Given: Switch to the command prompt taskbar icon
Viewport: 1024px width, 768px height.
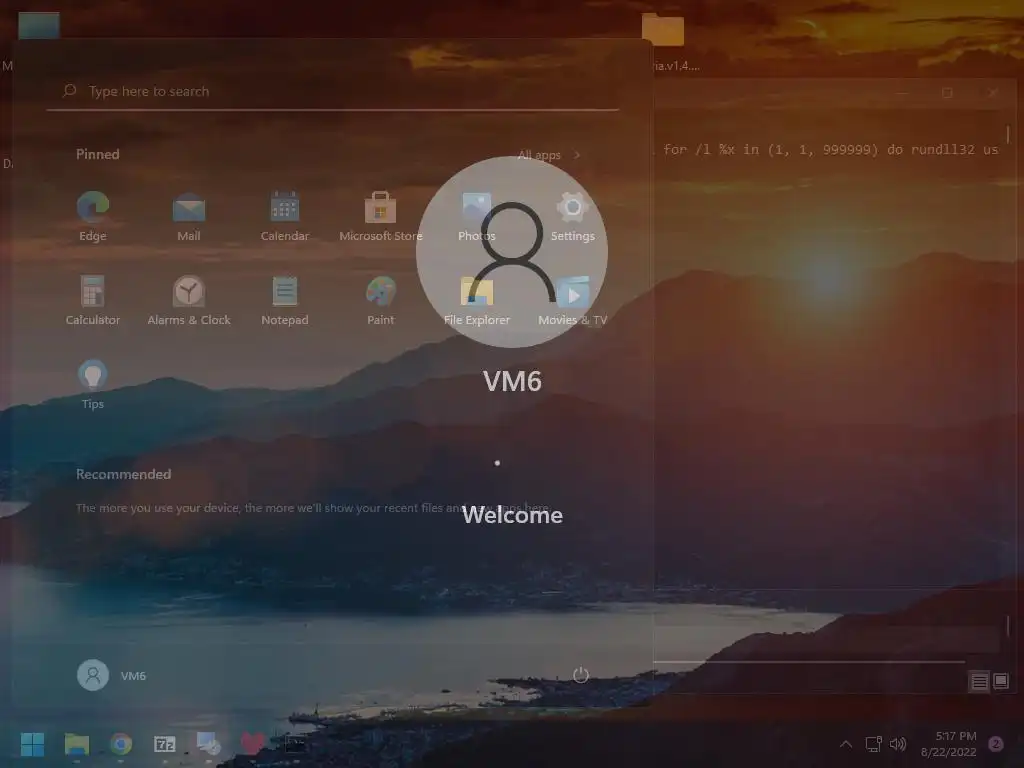Looking at the screenshot, I should [x=295, y=744].
